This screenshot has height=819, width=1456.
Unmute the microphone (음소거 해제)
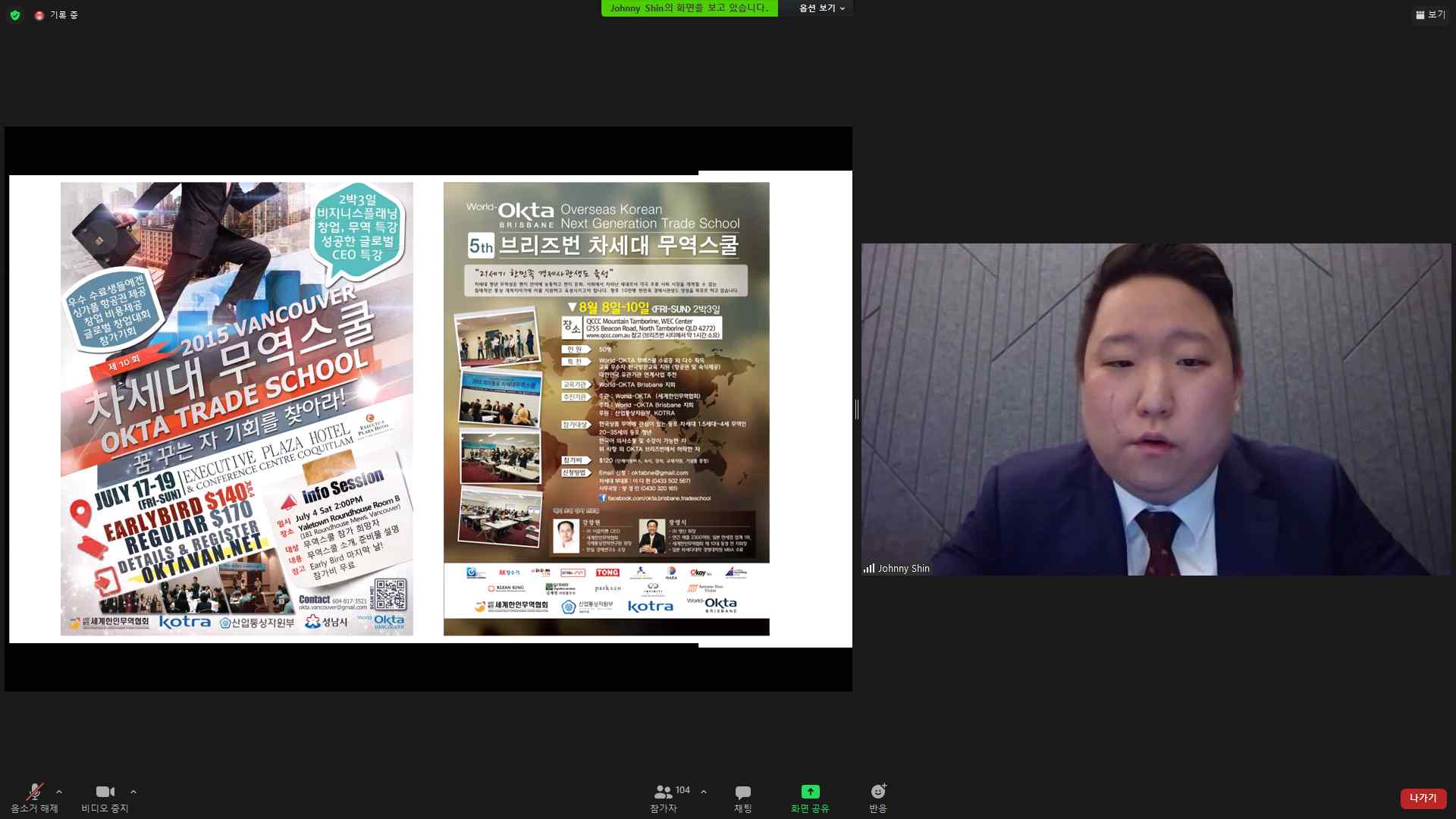click(34, 799)
